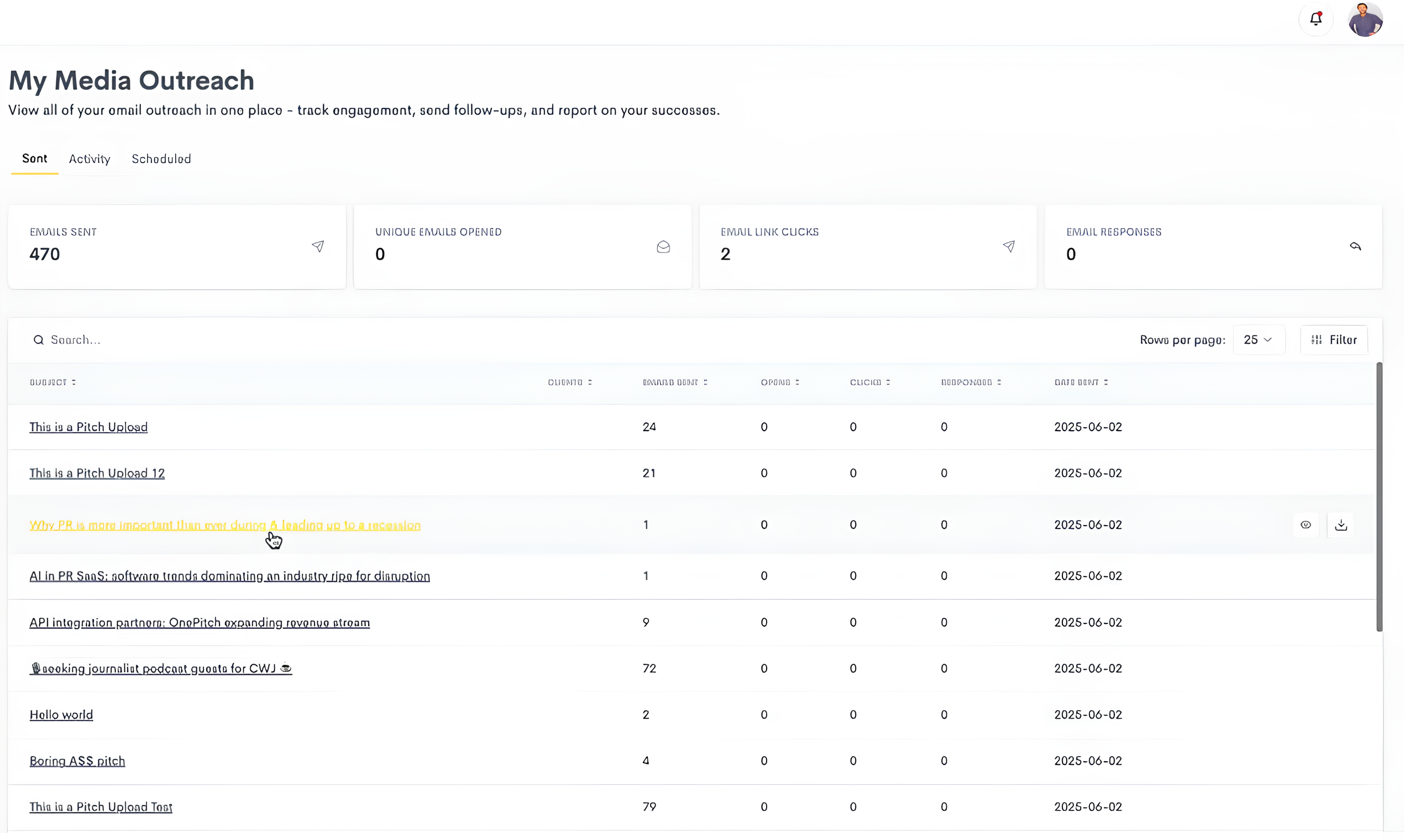This screenshot has width=1404, height=840.
Task: Download the recession pitch report
Action: click(x=1340, y=524)
